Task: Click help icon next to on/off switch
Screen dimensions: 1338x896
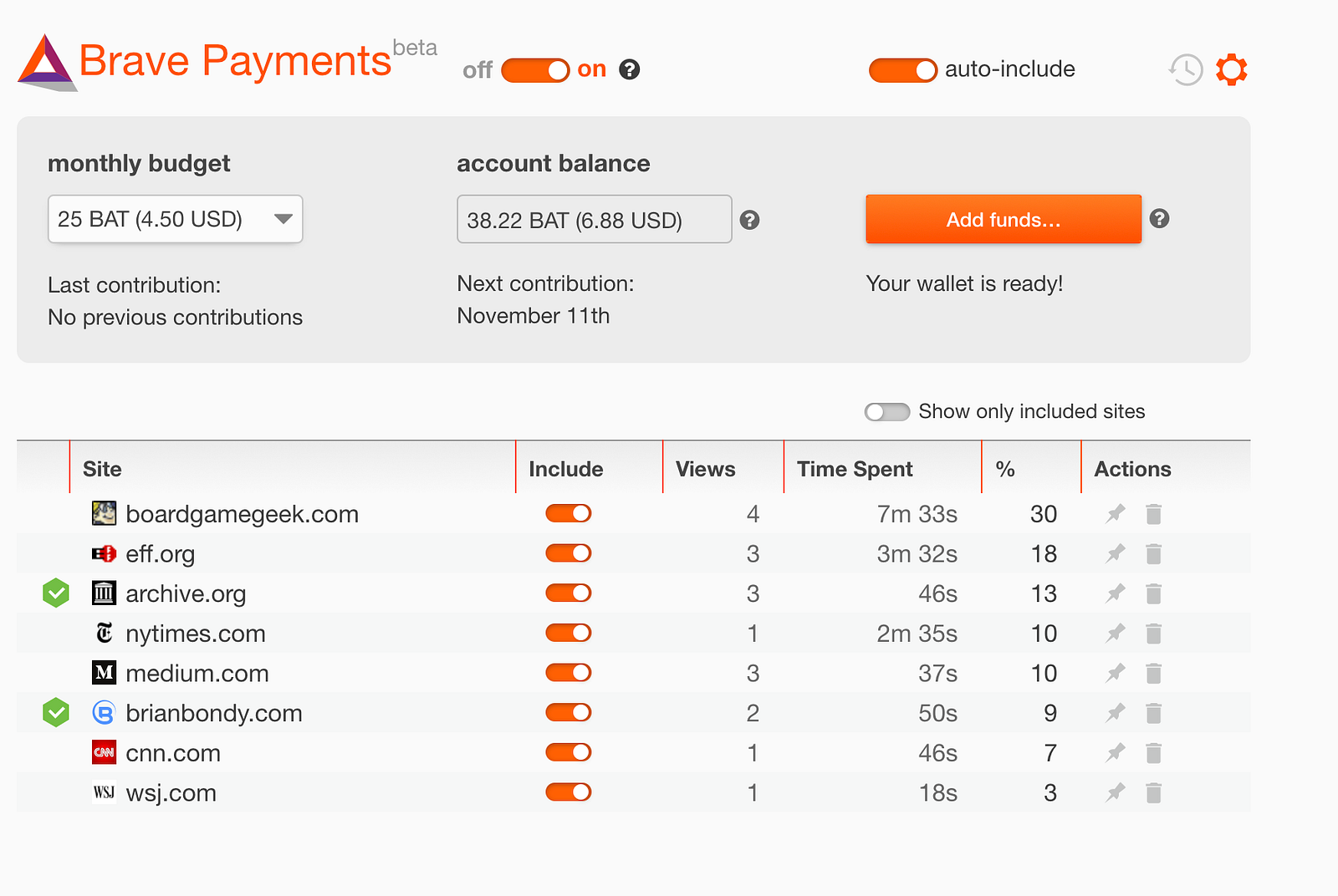Action: (x=630, y=69)
